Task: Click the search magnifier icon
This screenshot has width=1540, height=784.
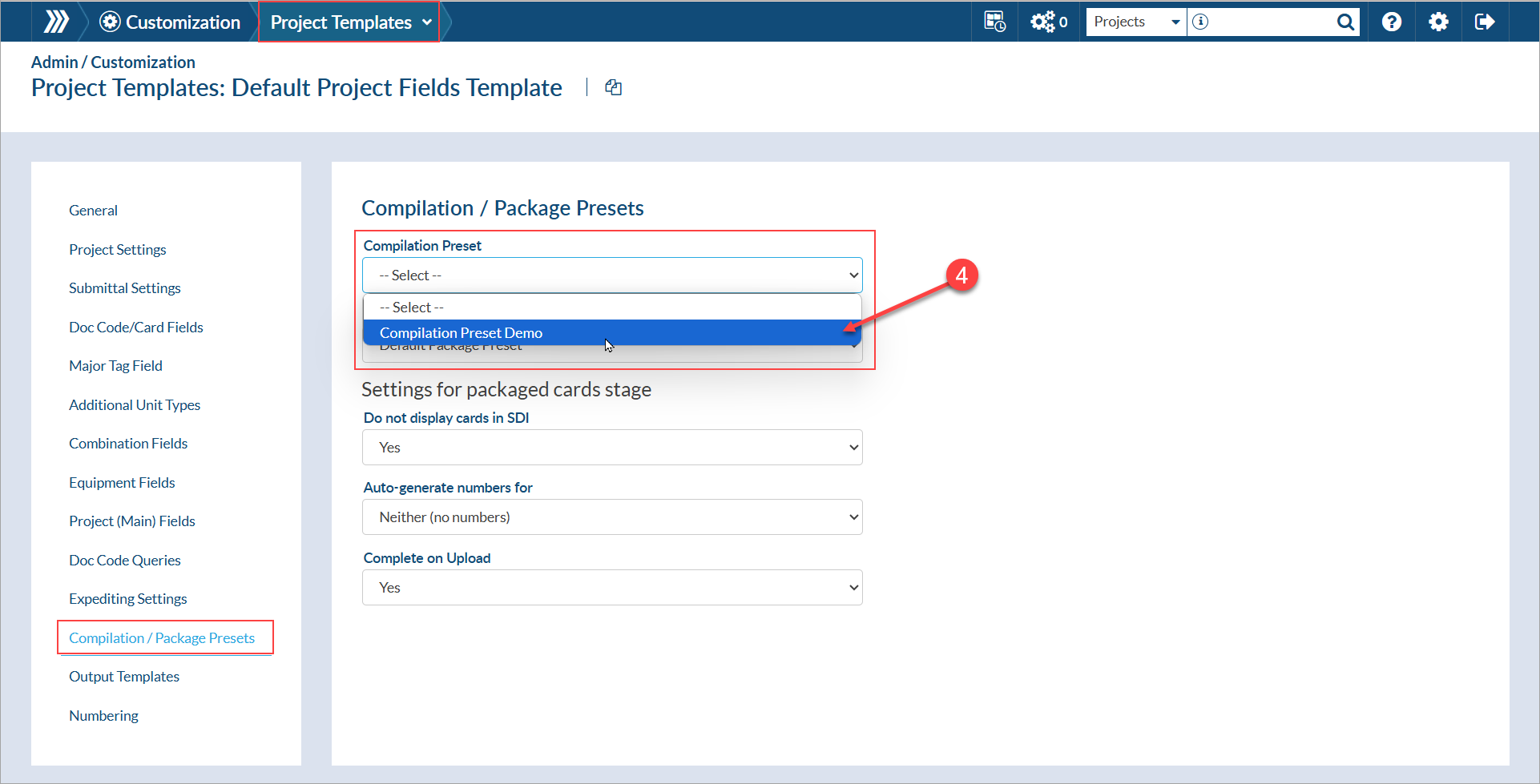Action: tap(1345, 22)
